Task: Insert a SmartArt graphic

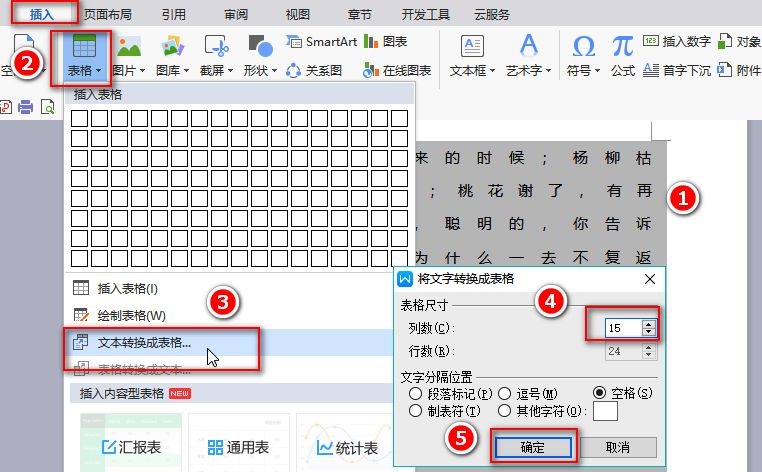Action: click(x=322, y=42)
